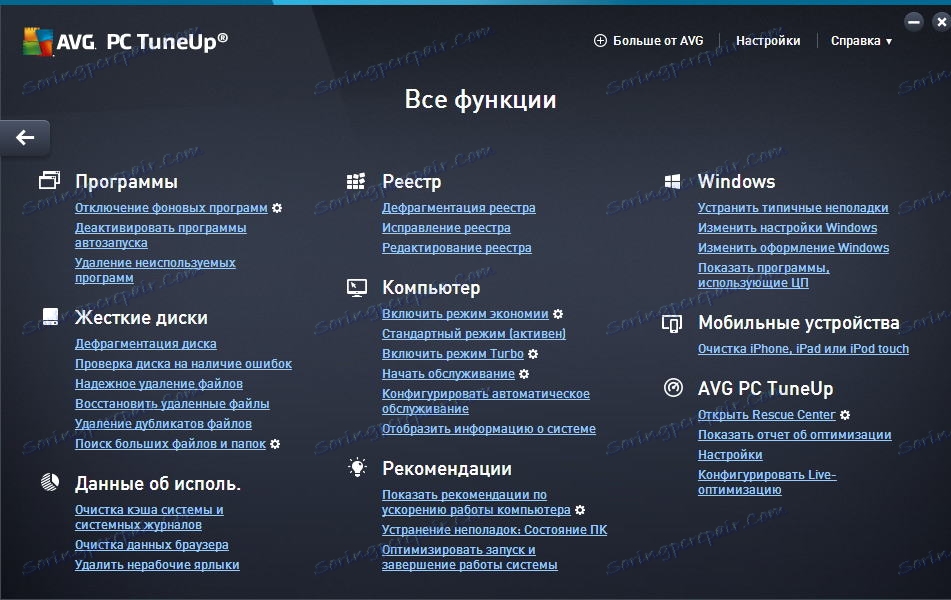Open Оптимизировать запуск и завершение работы системы
The height and width of the screenshot is (600, 951).
[x=469, y=558]
